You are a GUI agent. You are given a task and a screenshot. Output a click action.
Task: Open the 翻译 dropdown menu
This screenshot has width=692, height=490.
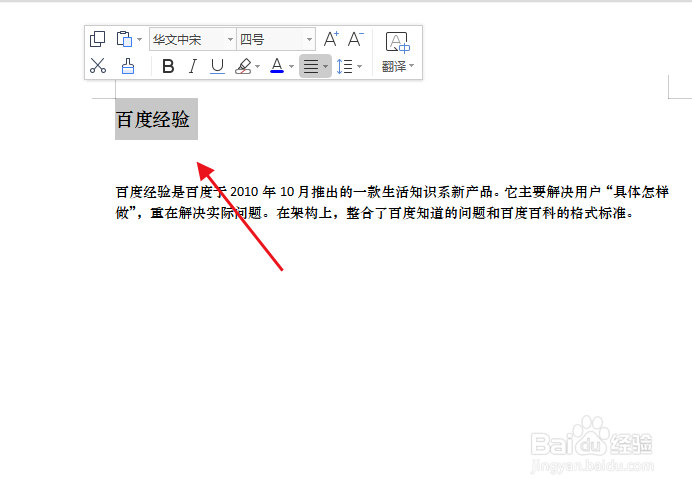coord(398,66)
